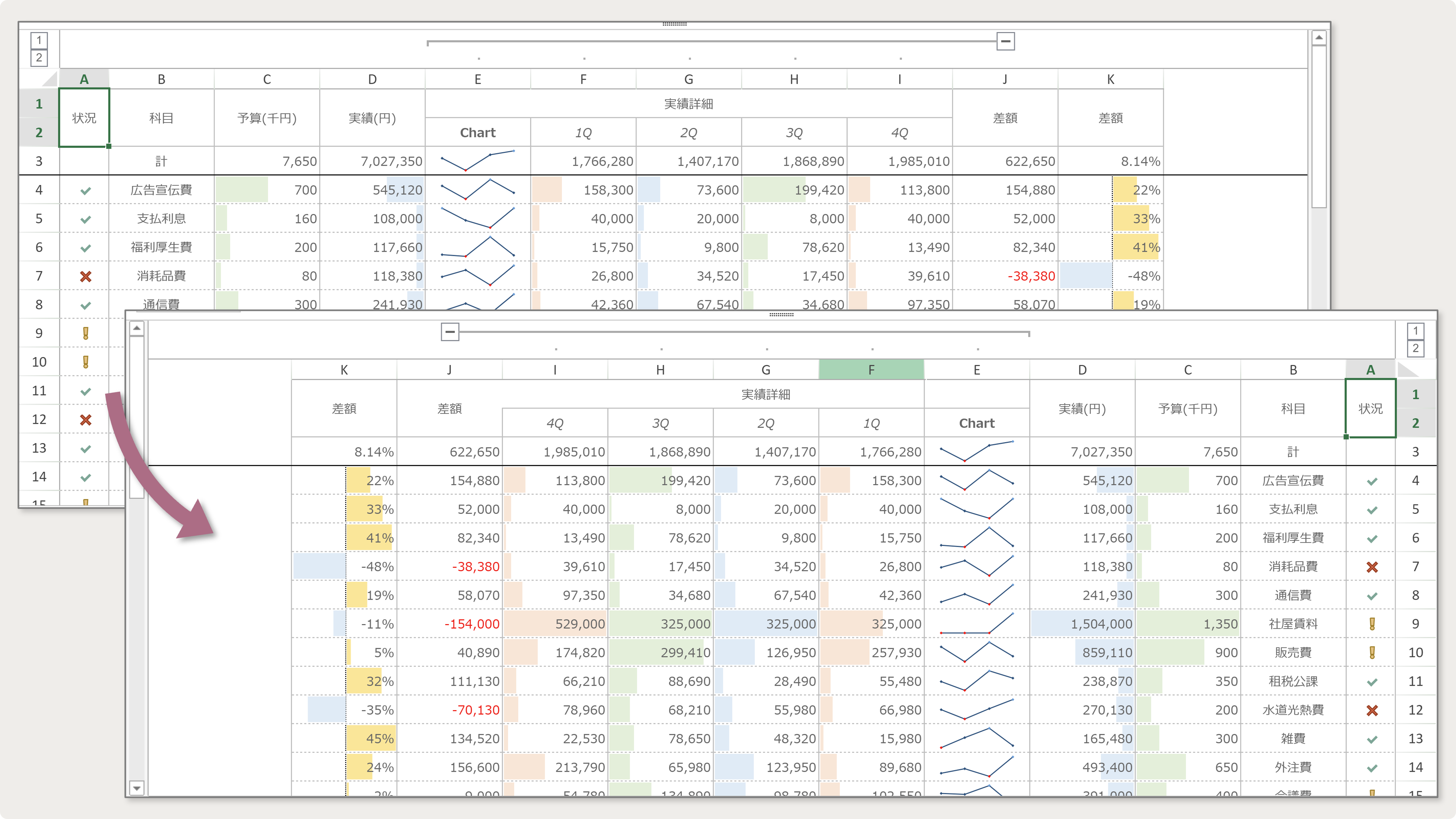Select column E header in front spreadsheet

[977, 370]
